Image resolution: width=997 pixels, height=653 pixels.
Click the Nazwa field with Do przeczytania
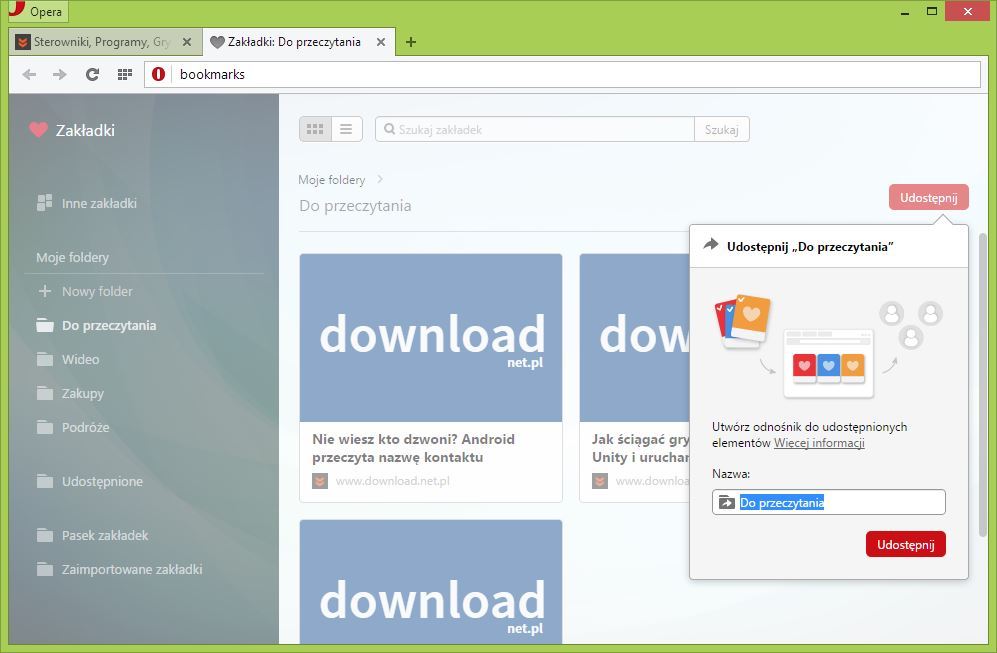click(829, 502)
